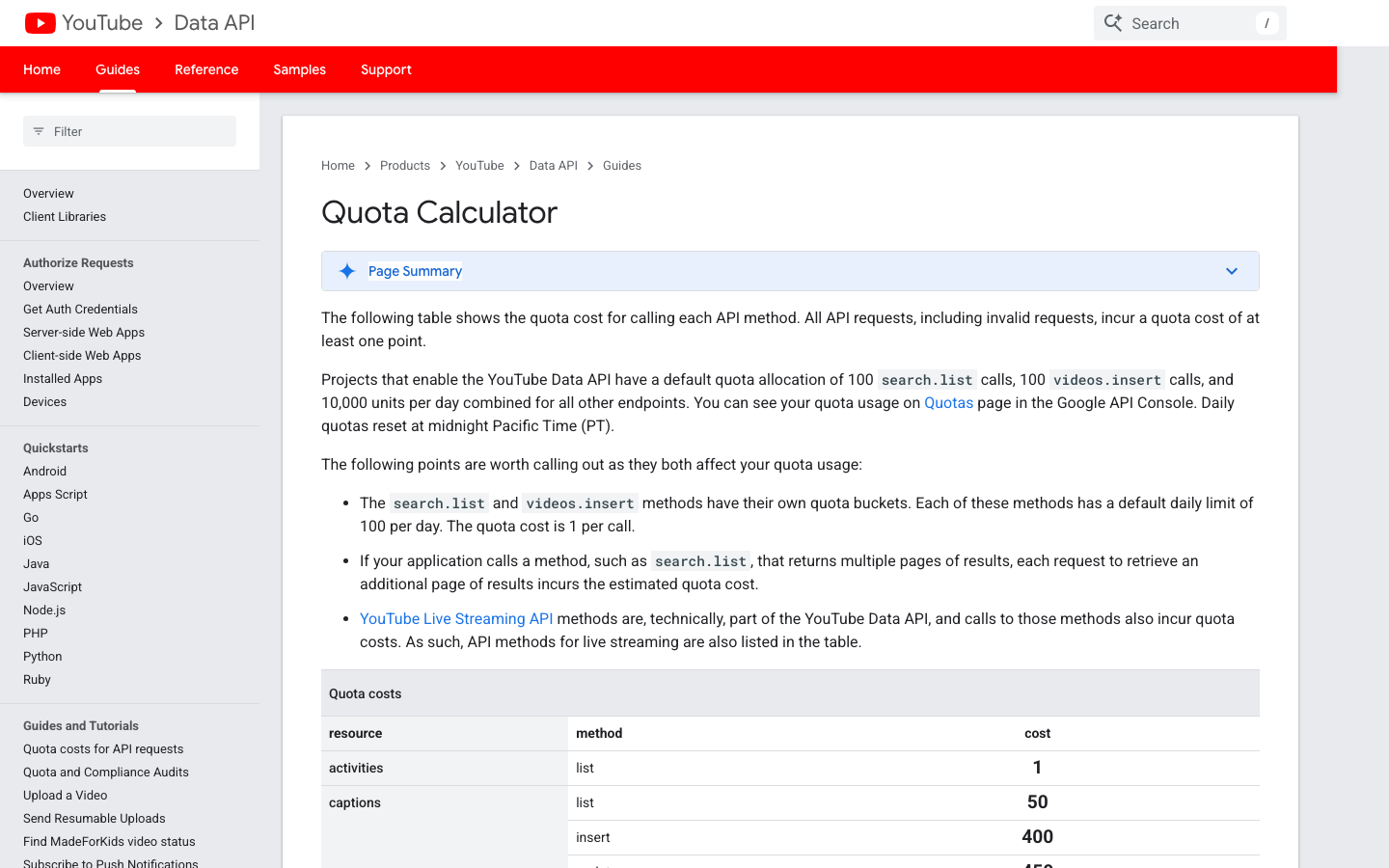Click the search magnifier sparkle icon
Viewport: 1389px width, 868px height.
[x=1113, y=23]
